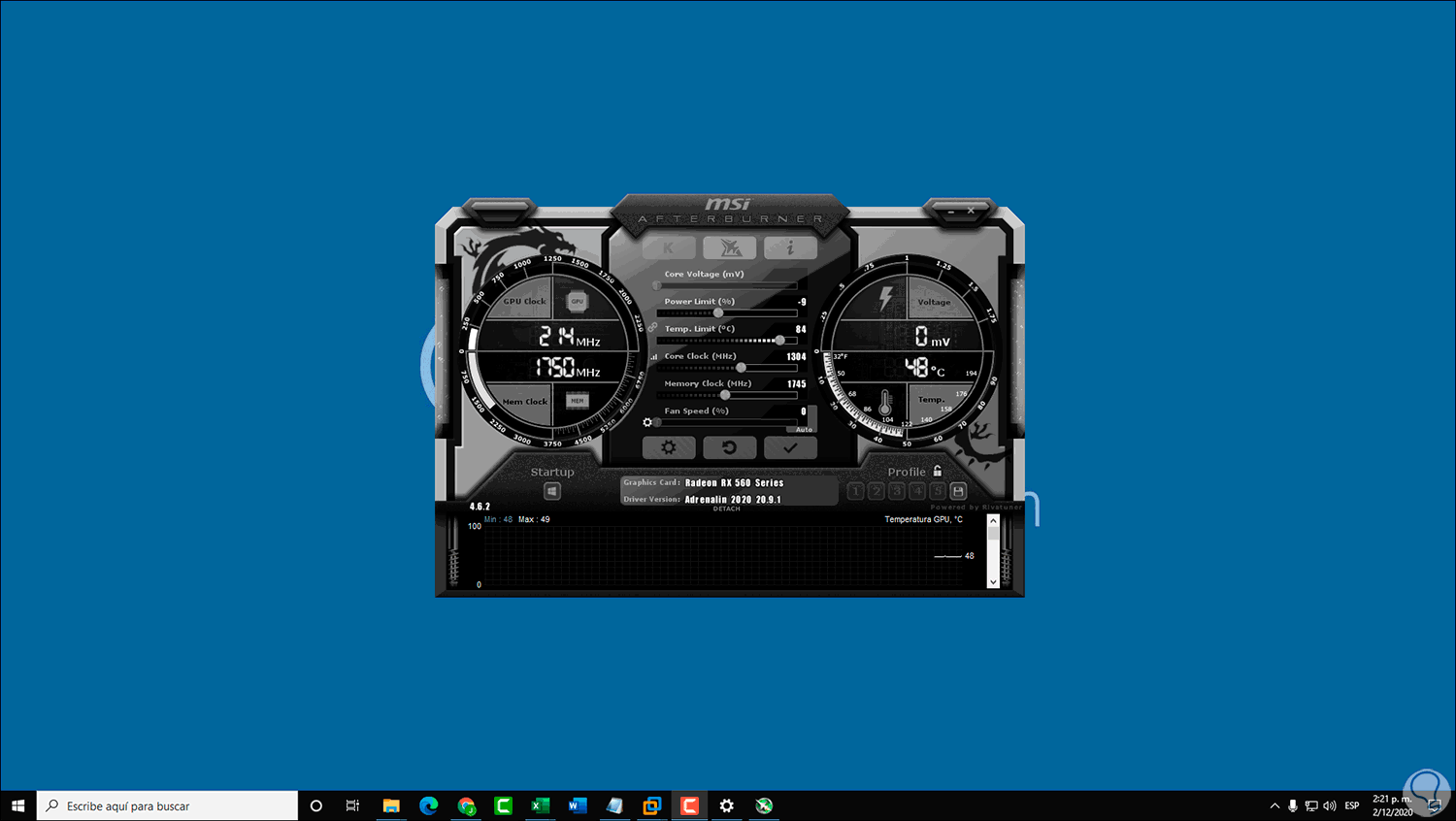1456x821 pixels.
Task: Open File Explorer from the taskbar
Action: 391,805
